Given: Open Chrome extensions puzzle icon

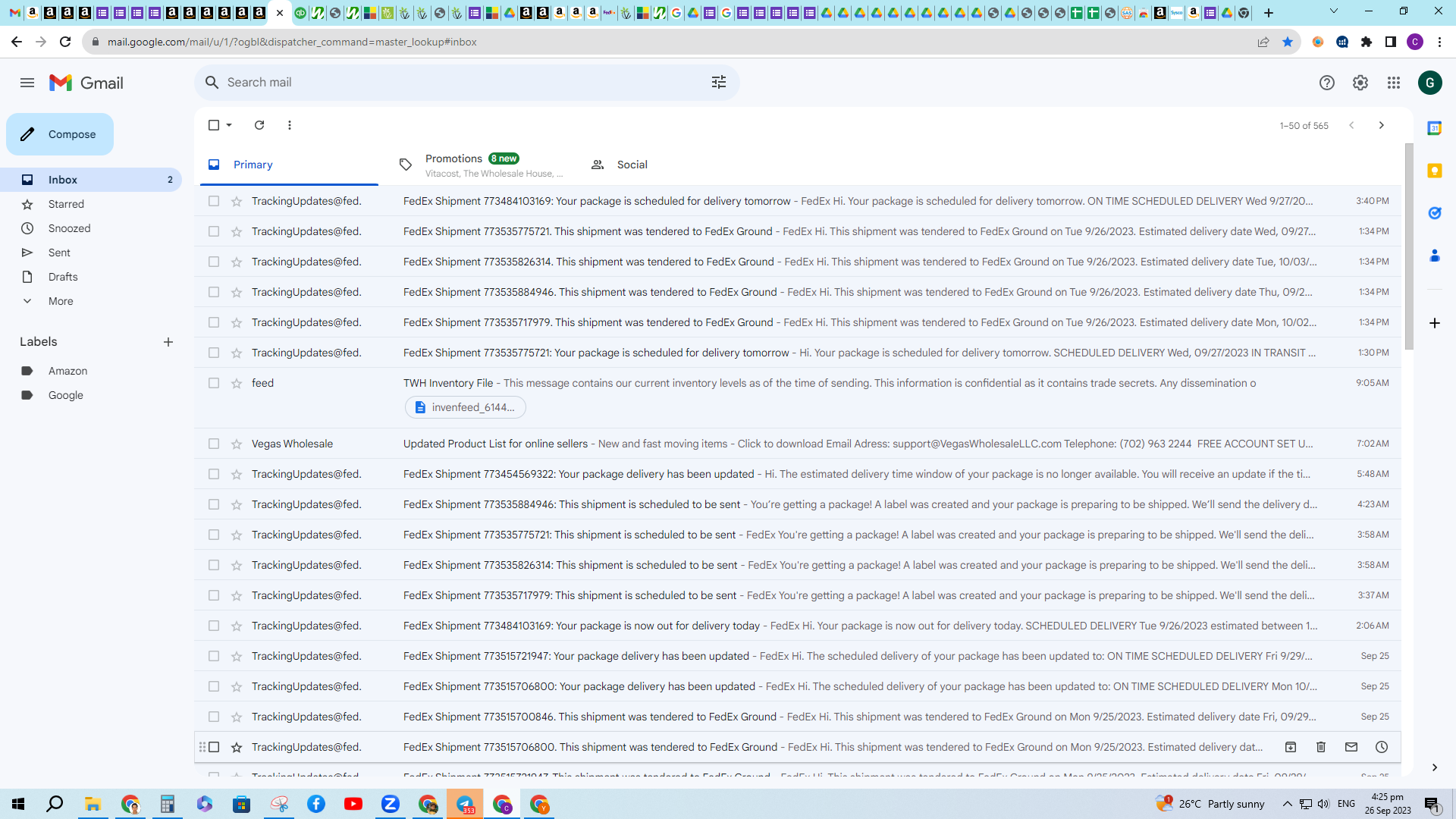Looking at the screenshot, I should [x=1367, y=42].
